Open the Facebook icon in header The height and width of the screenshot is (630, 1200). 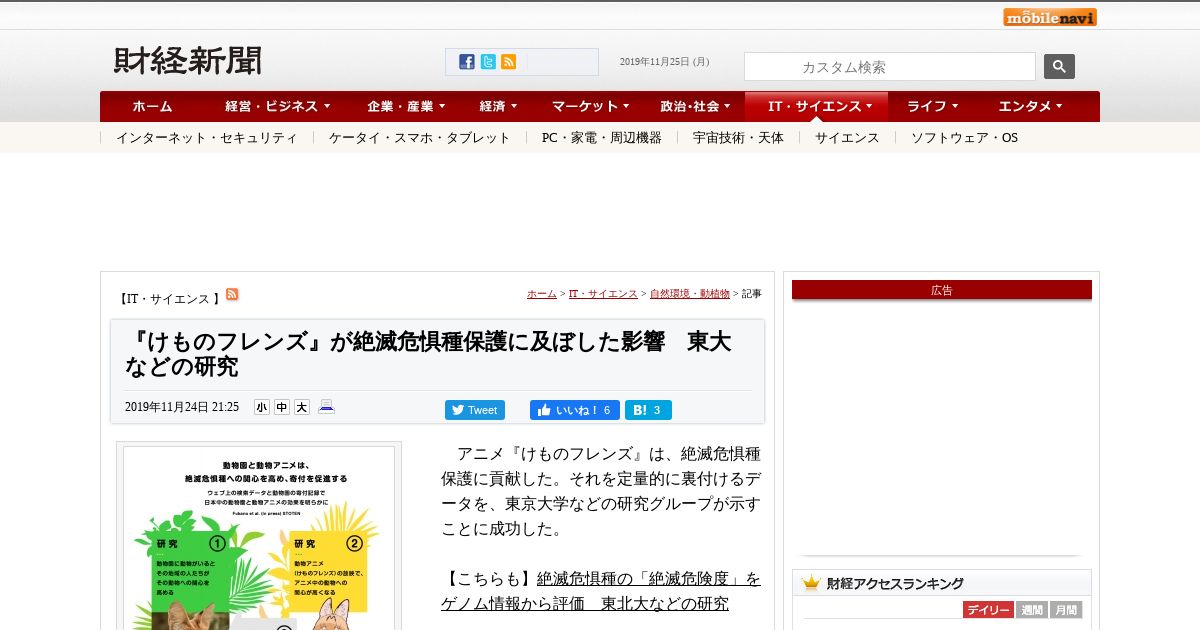467,62
